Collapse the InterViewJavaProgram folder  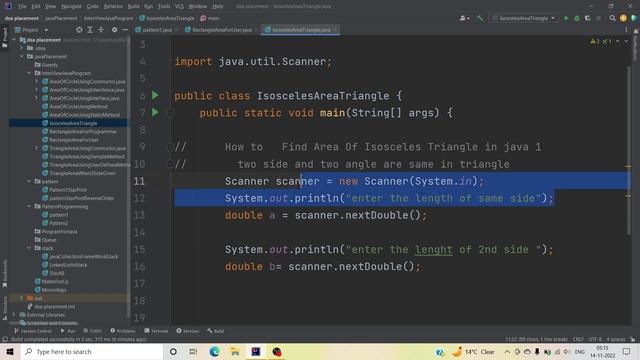30,73
